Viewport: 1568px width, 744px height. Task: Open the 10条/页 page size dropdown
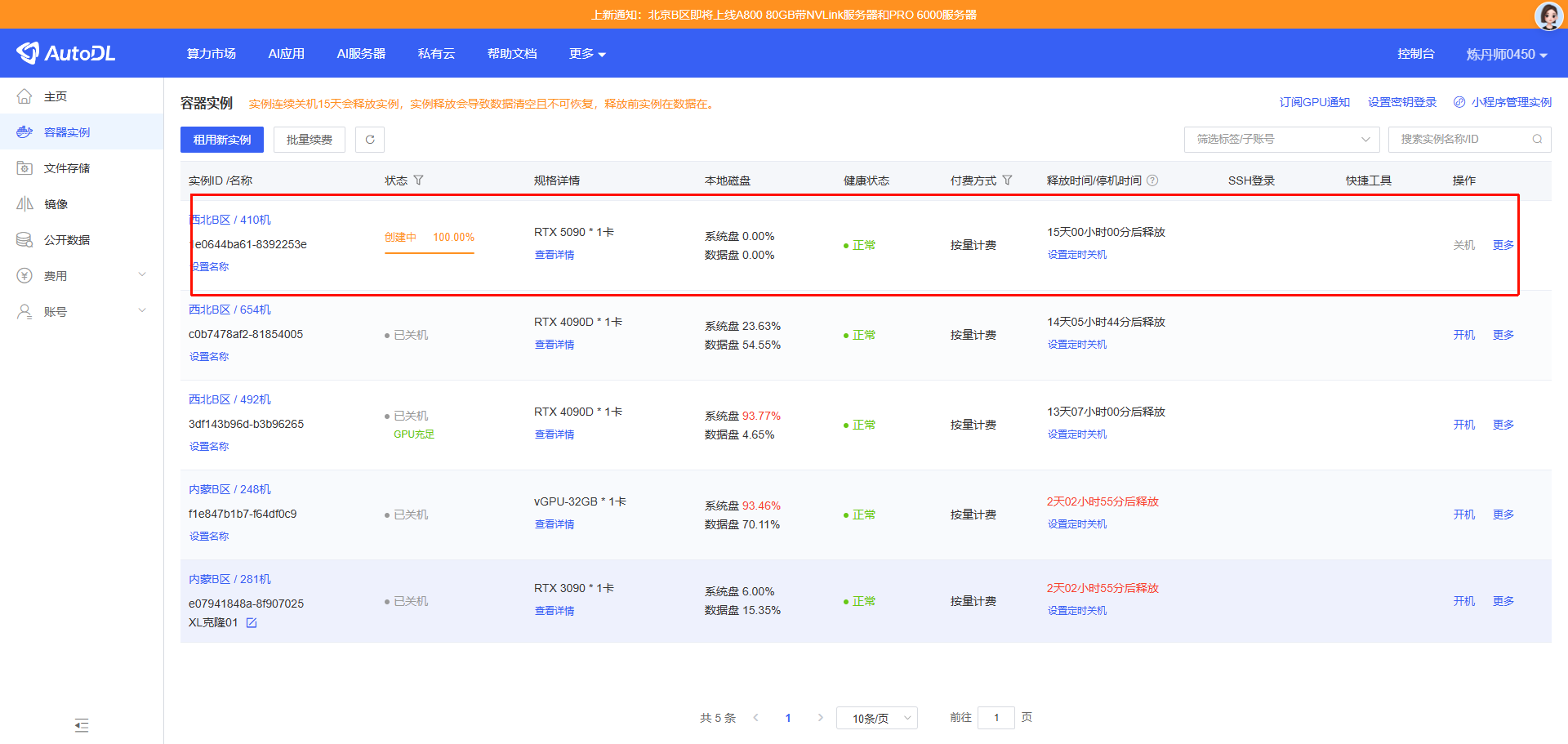[x=876, y=718]
